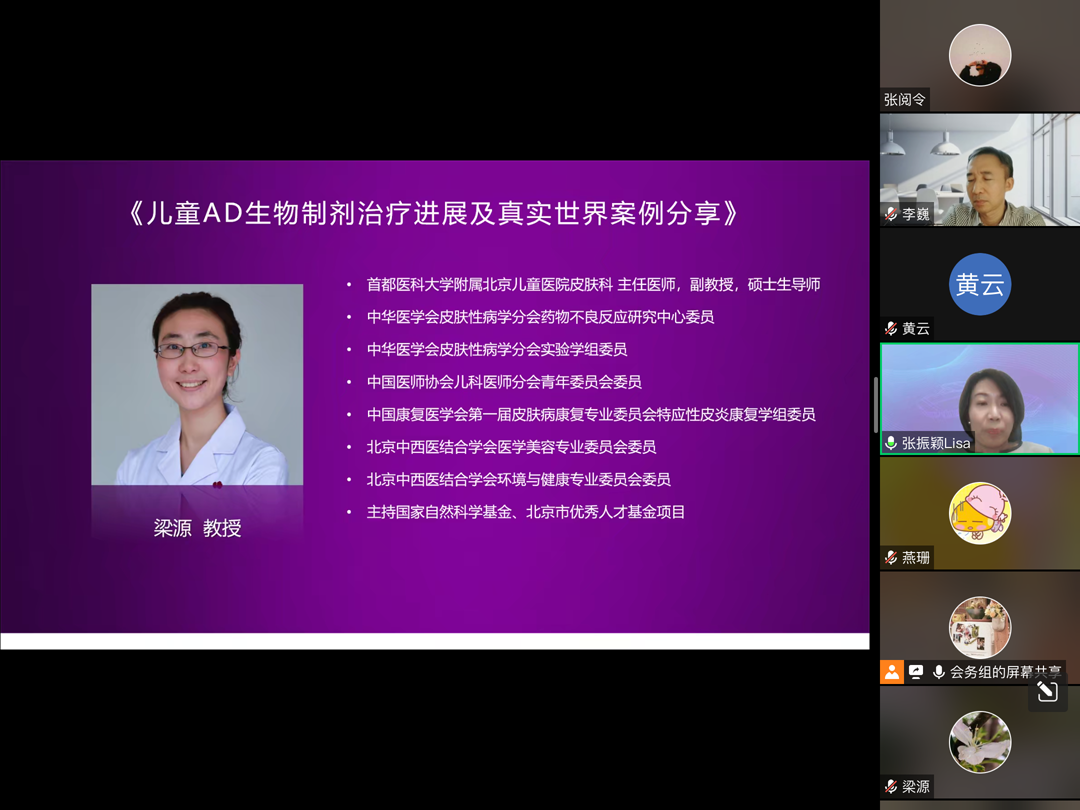Screen dimensions: 1080x810
Task: Click the participant panel scrollbar handle
Action: [x=875, y=404]
